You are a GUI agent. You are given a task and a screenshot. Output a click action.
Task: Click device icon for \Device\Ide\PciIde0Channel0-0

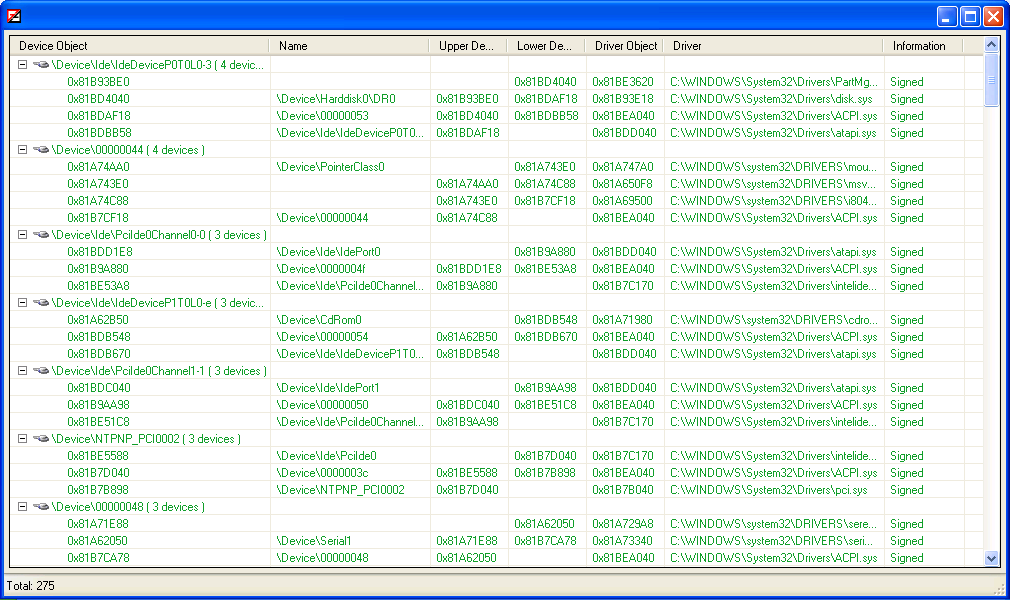pyautogui.click(x=41, y=235)
